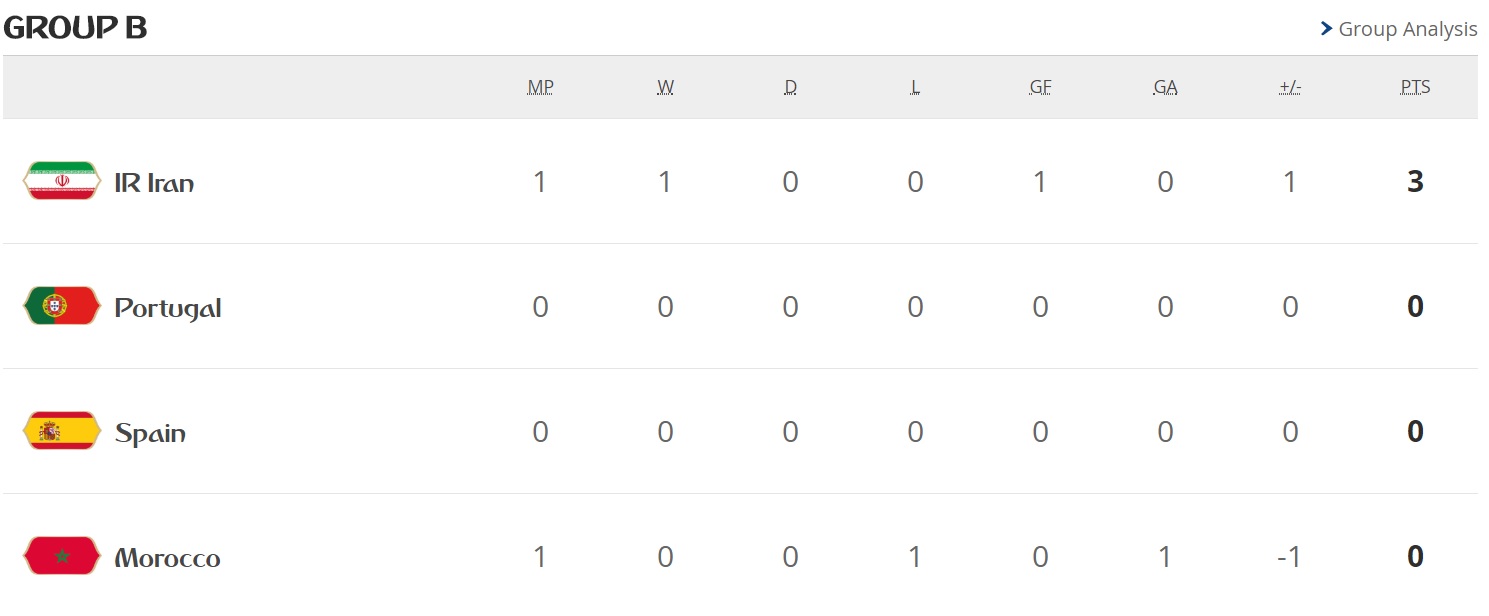Open the Spain team name

[x=150, y=433]
